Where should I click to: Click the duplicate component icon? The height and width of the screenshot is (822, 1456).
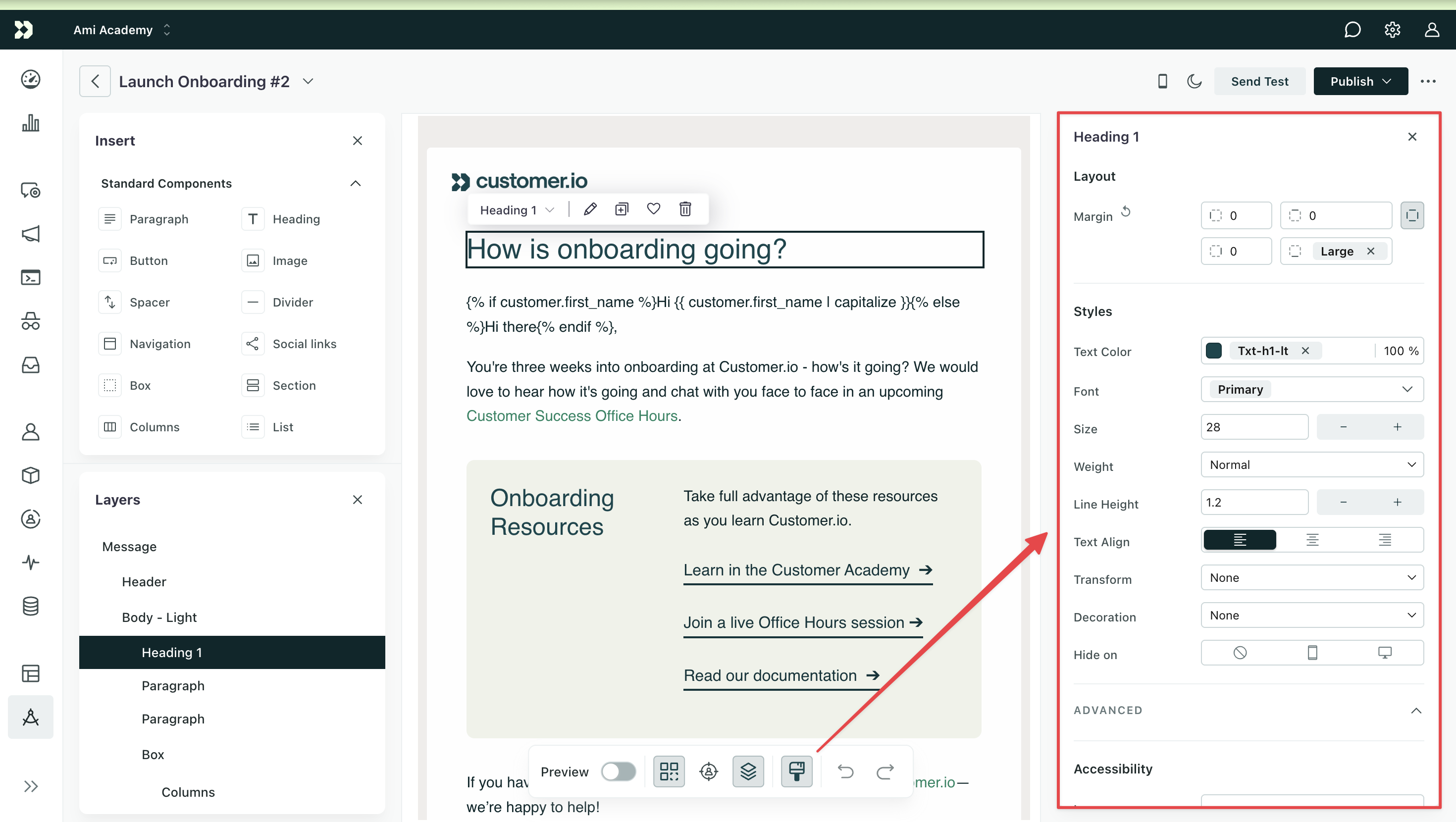tap(621, 209)
